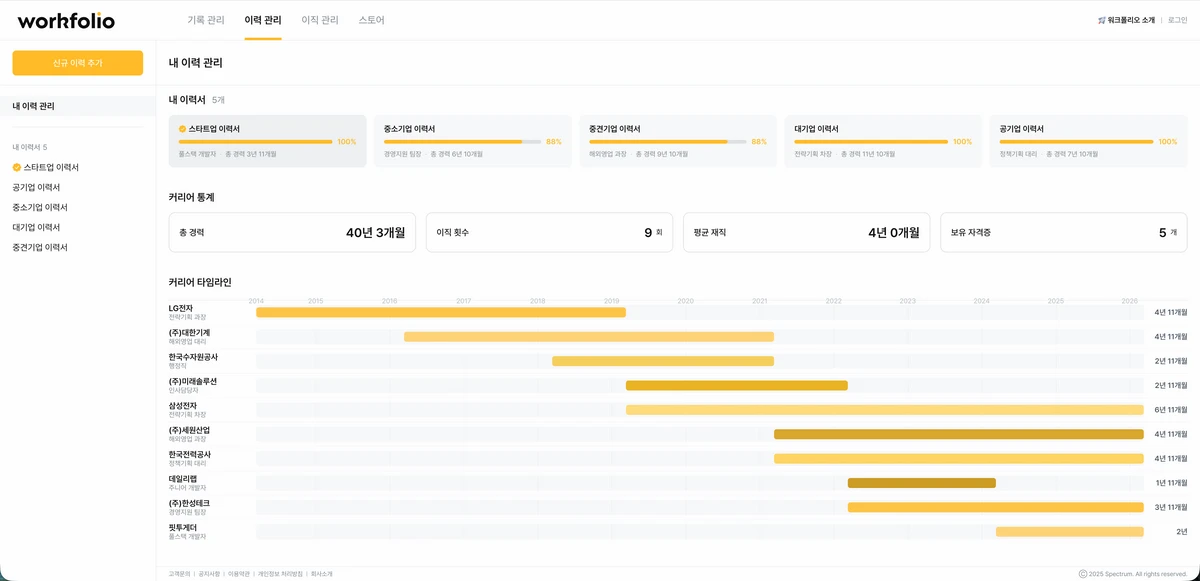Image resolution: width=1200 pixels, height=581 pixels.
Task: Go to the 이직 관리 tab
Action: click(320, 20)
